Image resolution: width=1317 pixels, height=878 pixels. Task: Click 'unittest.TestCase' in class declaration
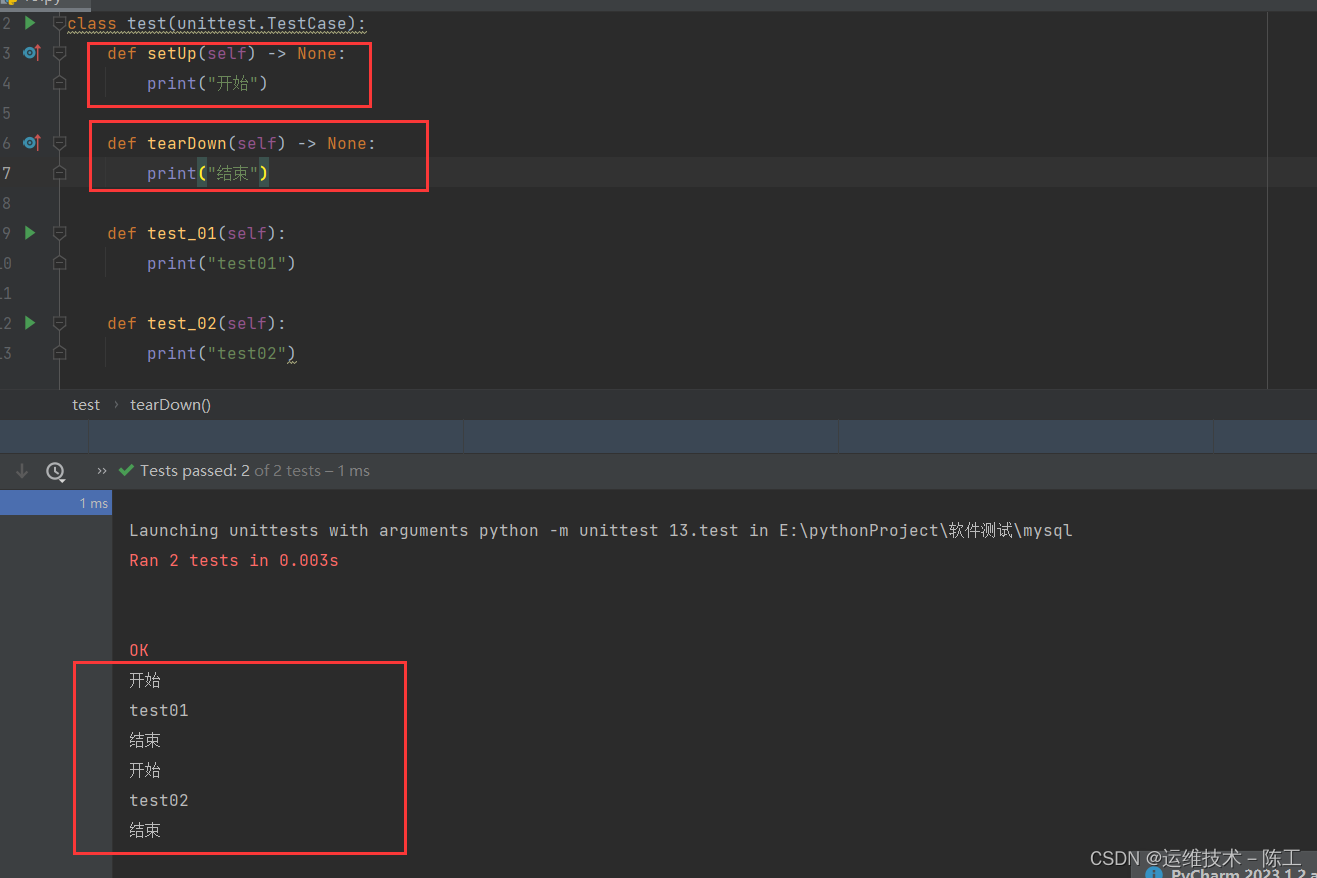[262, 23]
